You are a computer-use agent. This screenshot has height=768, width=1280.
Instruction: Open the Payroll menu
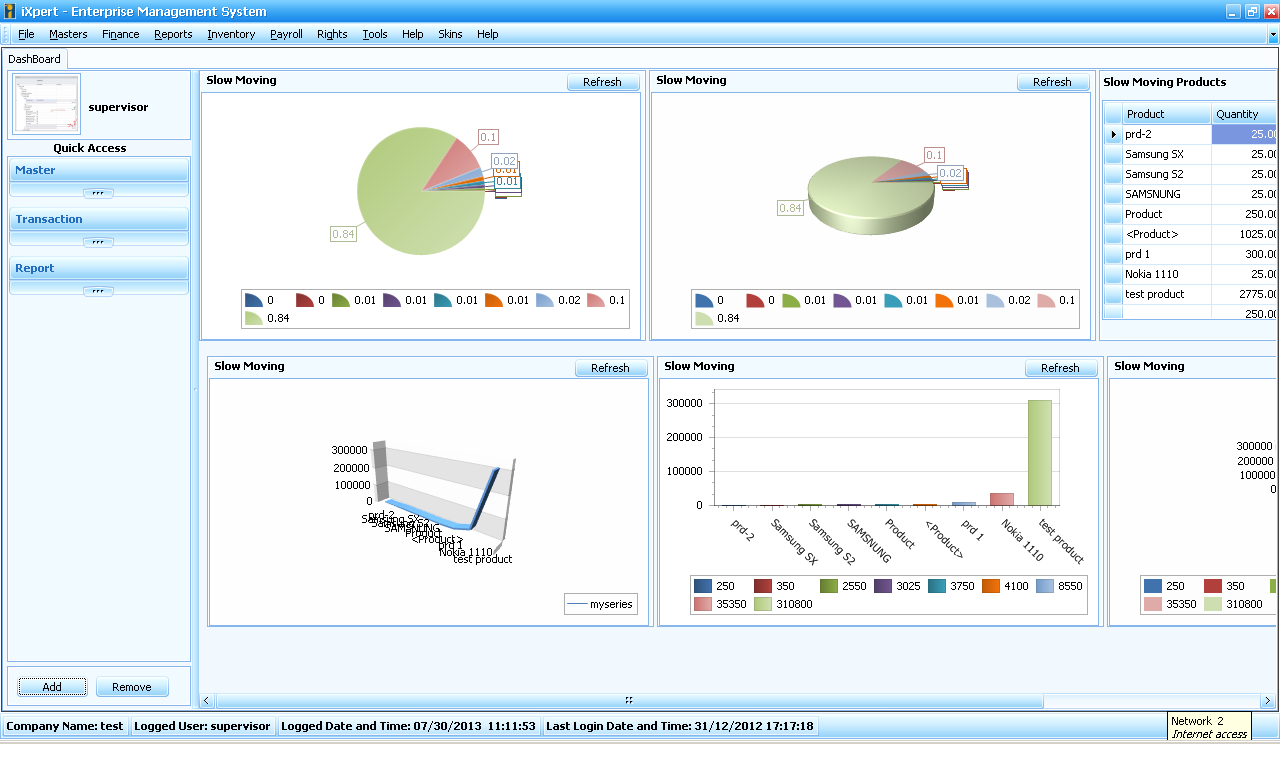click(x=286, y=34)
